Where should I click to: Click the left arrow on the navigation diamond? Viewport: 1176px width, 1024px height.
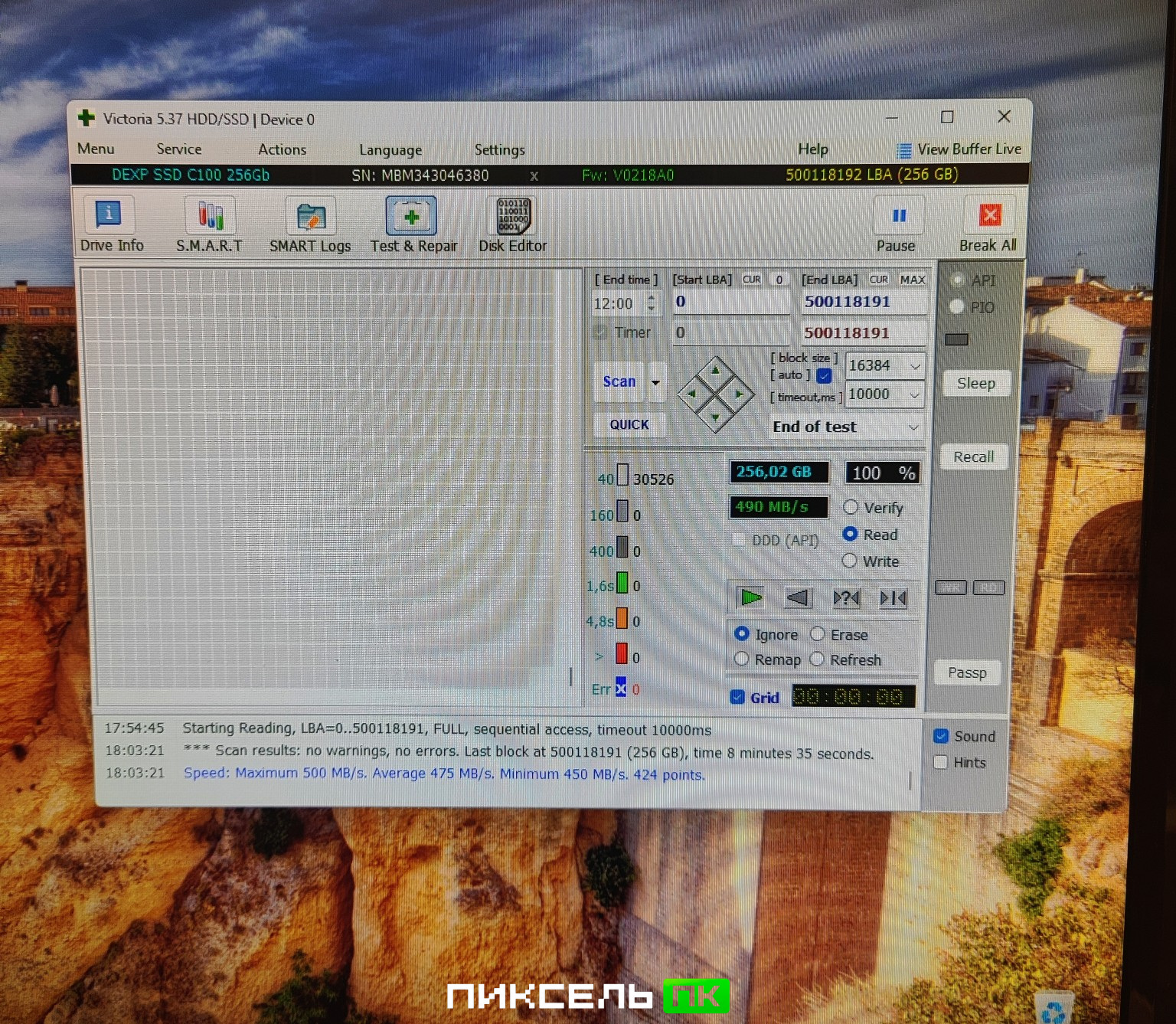(x=692, y=394)
